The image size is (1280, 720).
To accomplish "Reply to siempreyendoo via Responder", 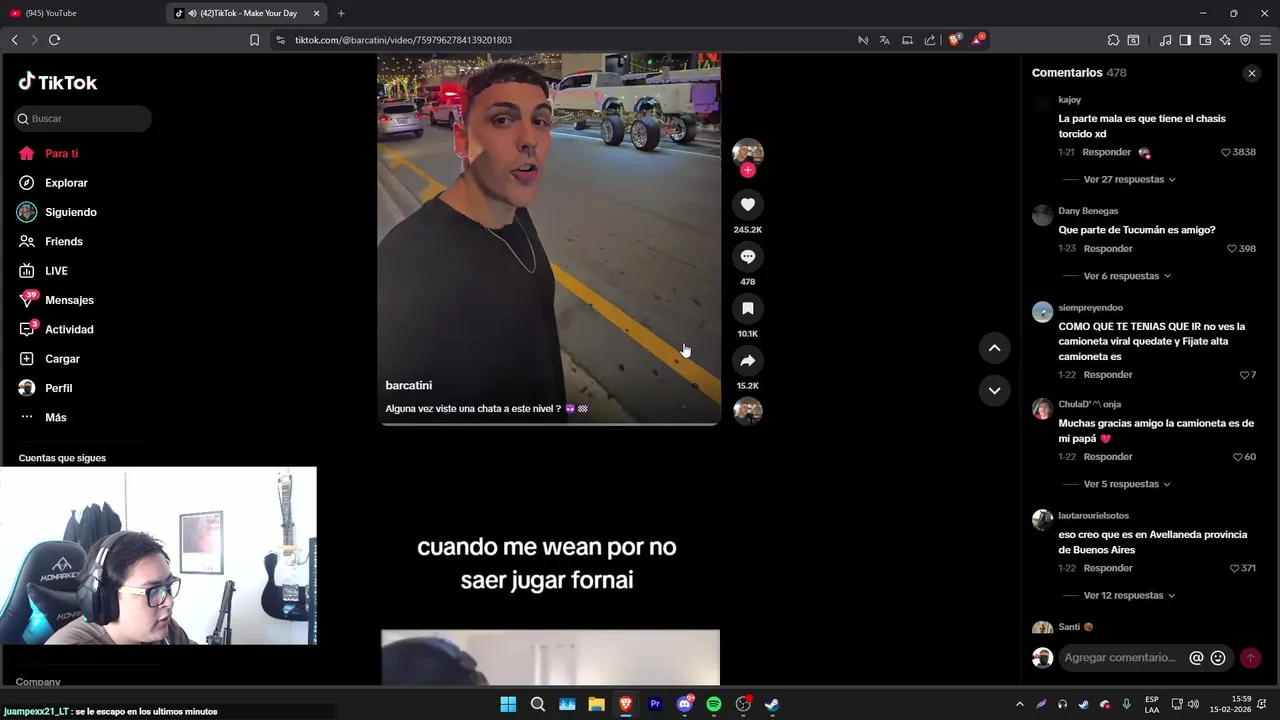I will click(x=1107, y=375).
